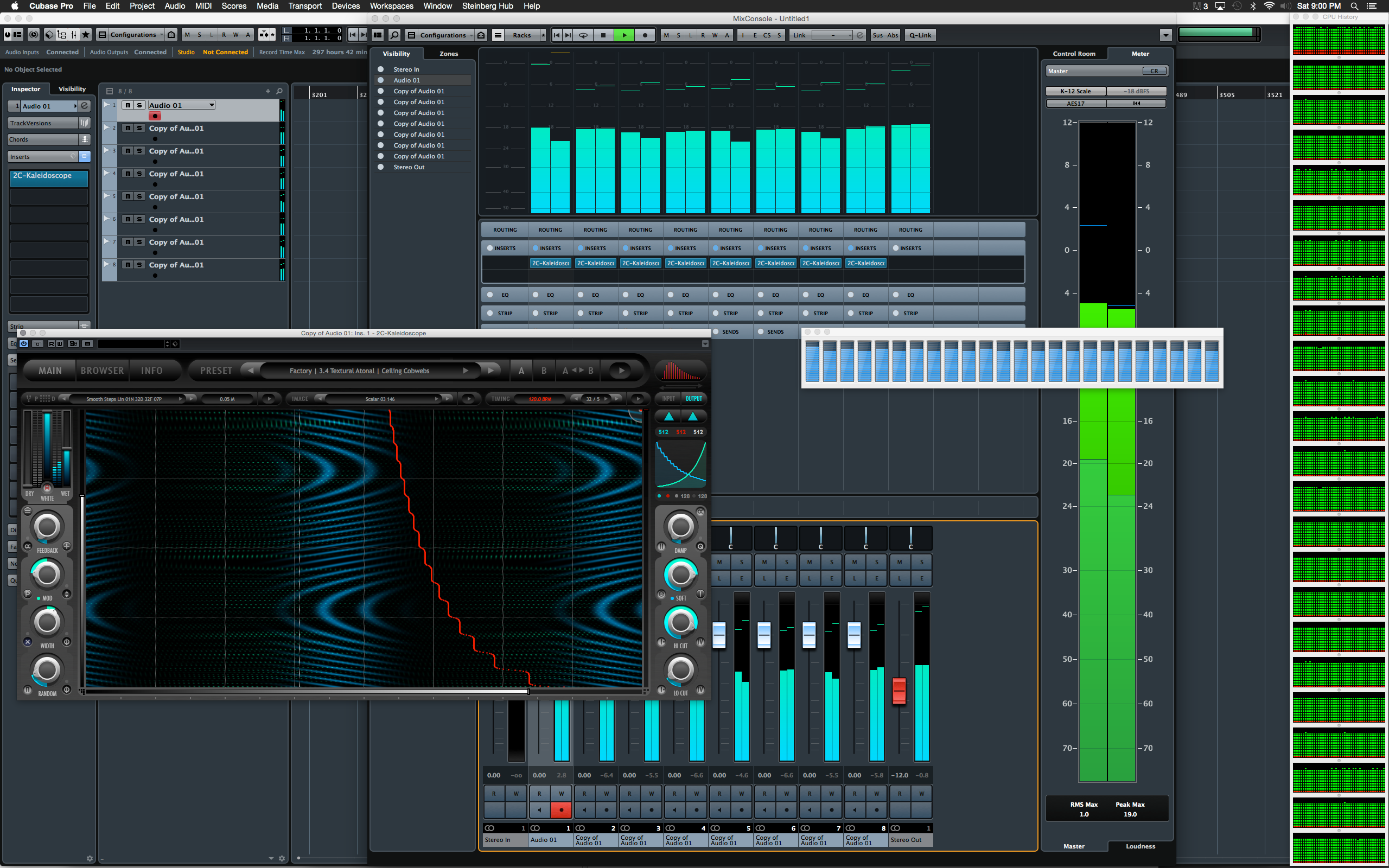Click the Wi-Fi status icon
This screenshot has width=1389, height=868.
[x=1269, y=6]
